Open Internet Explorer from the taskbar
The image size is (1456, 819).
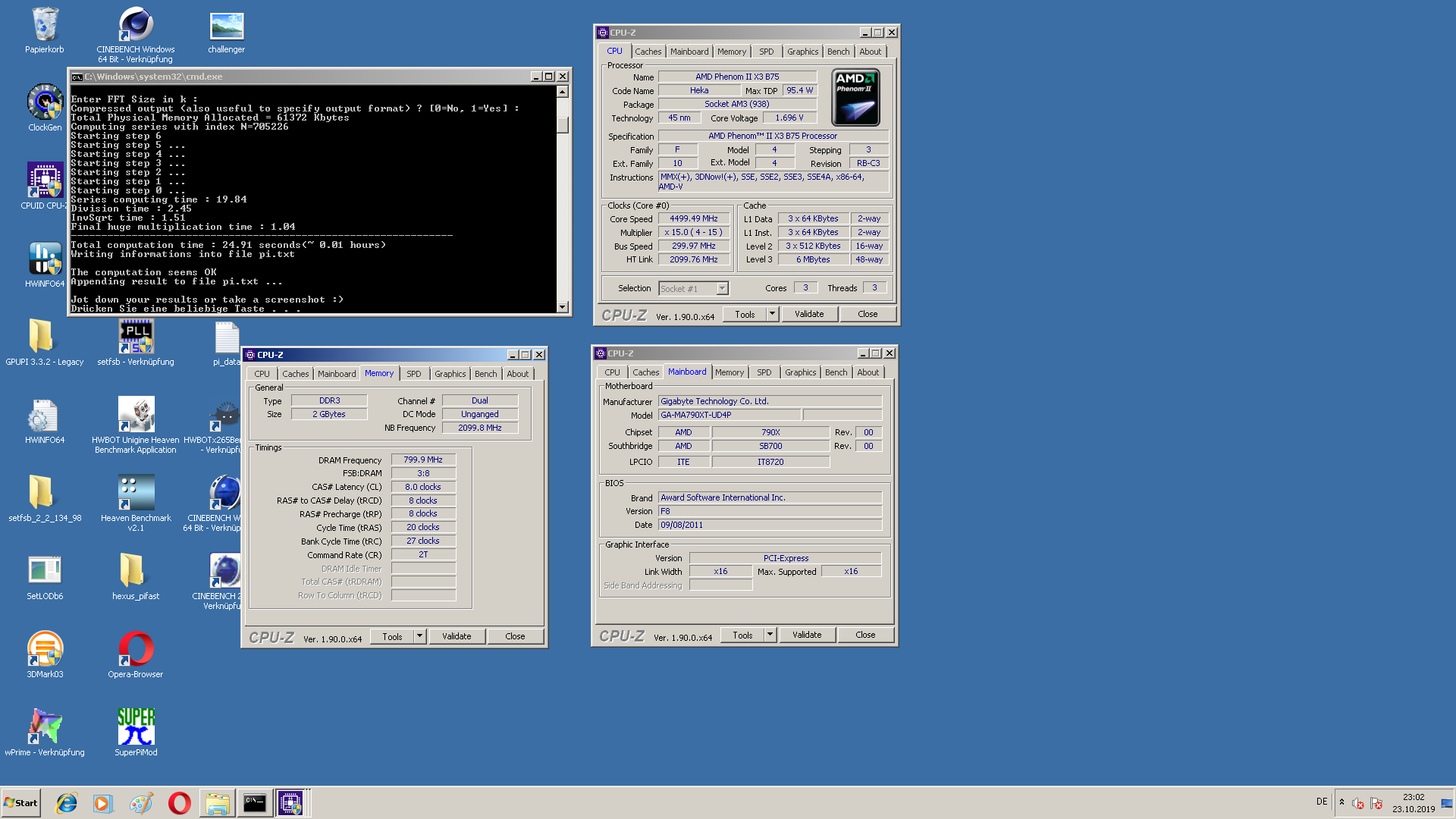67,803
